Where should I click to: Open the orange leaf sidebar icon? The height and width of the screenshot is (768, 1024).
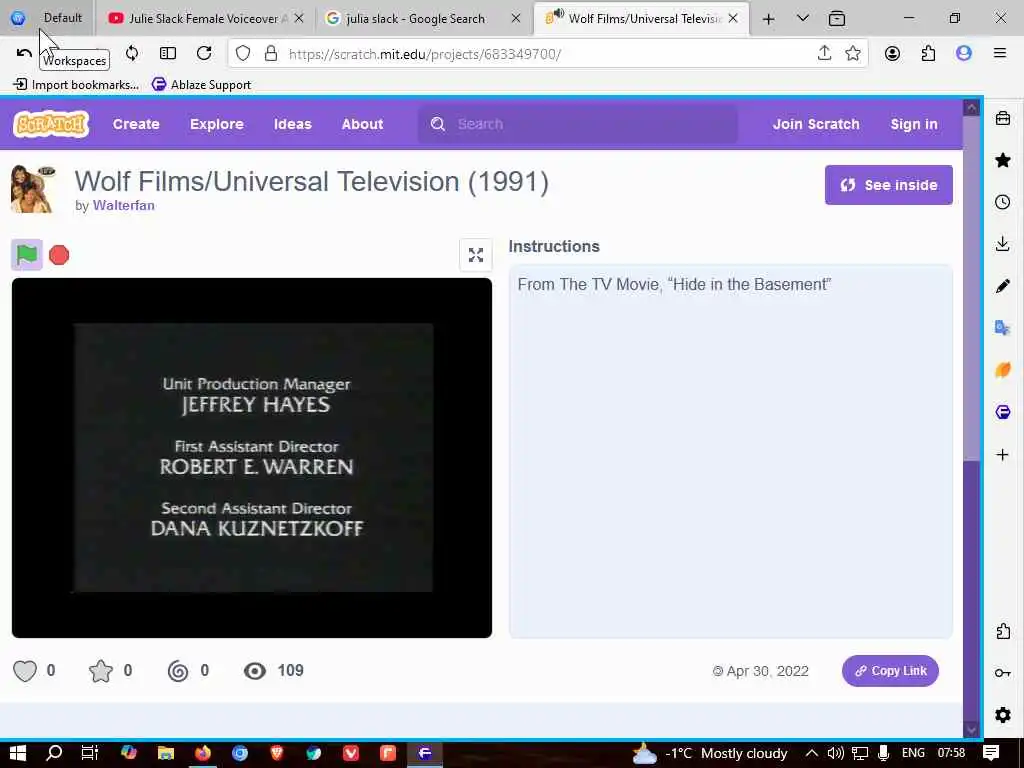(x=1003, y=370)
